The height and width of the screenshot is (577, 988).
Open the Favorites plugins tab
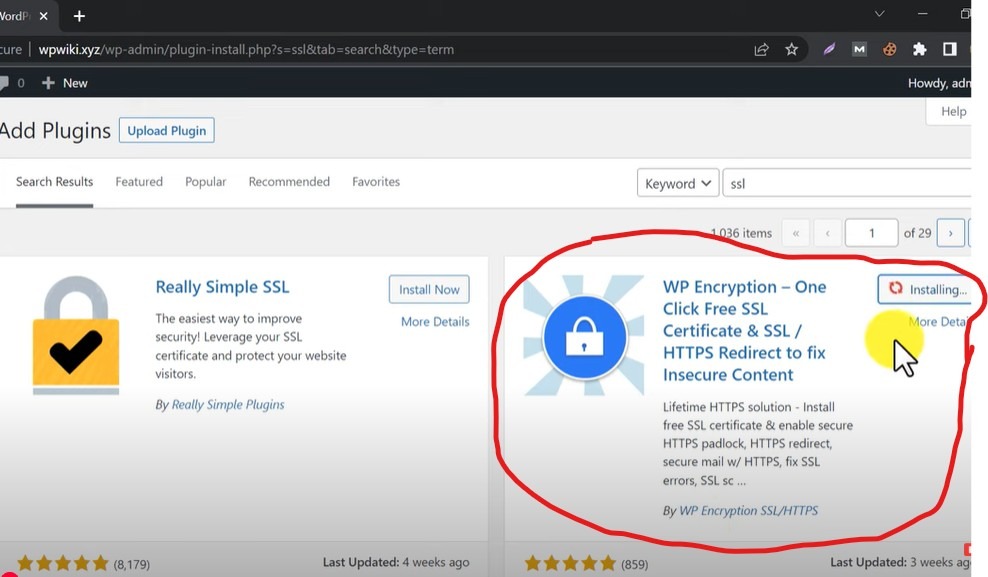[x=376, y=181]
